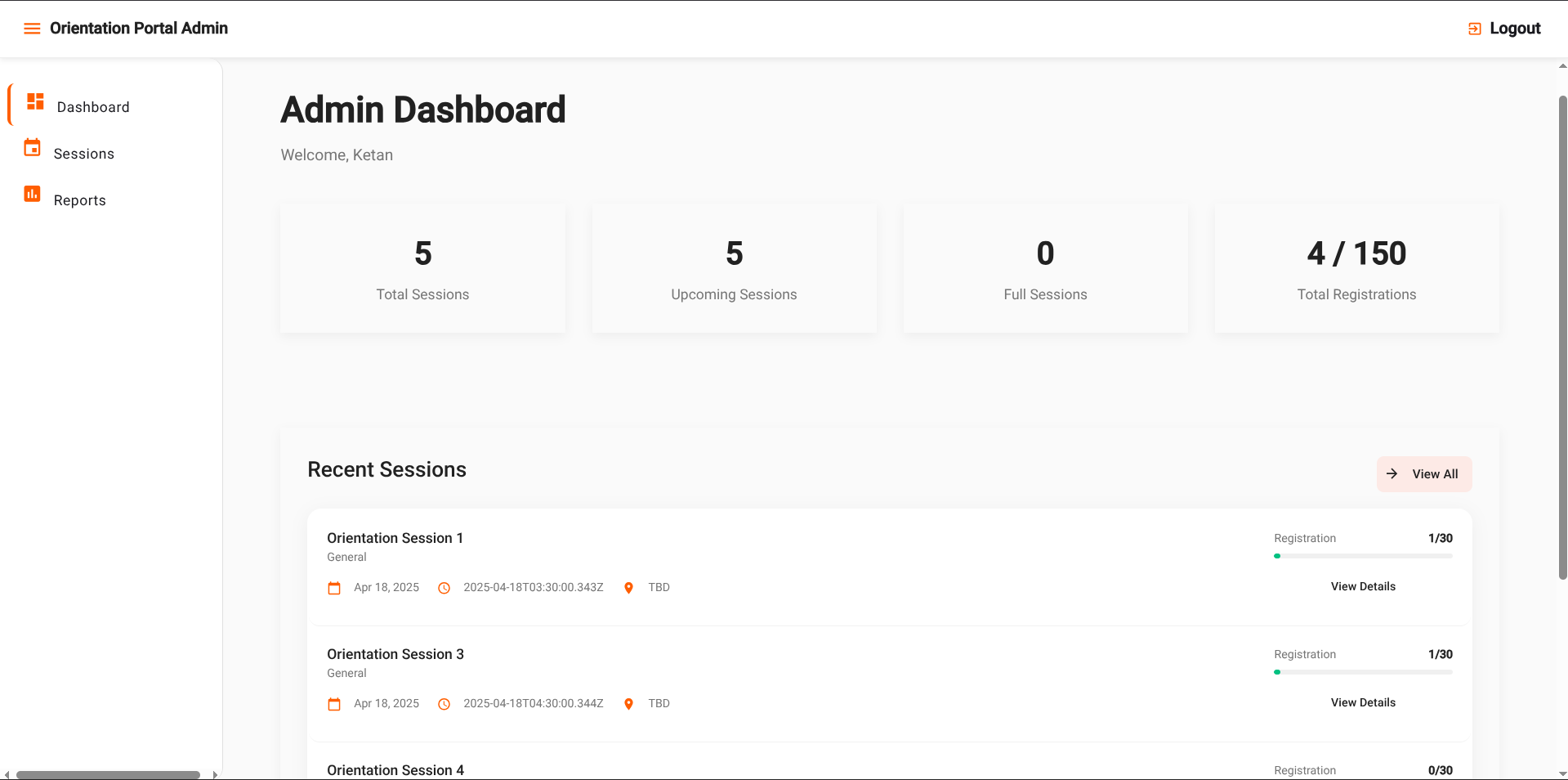
Task: Select the Reports chart icon
Action: (x=32, y=195)
